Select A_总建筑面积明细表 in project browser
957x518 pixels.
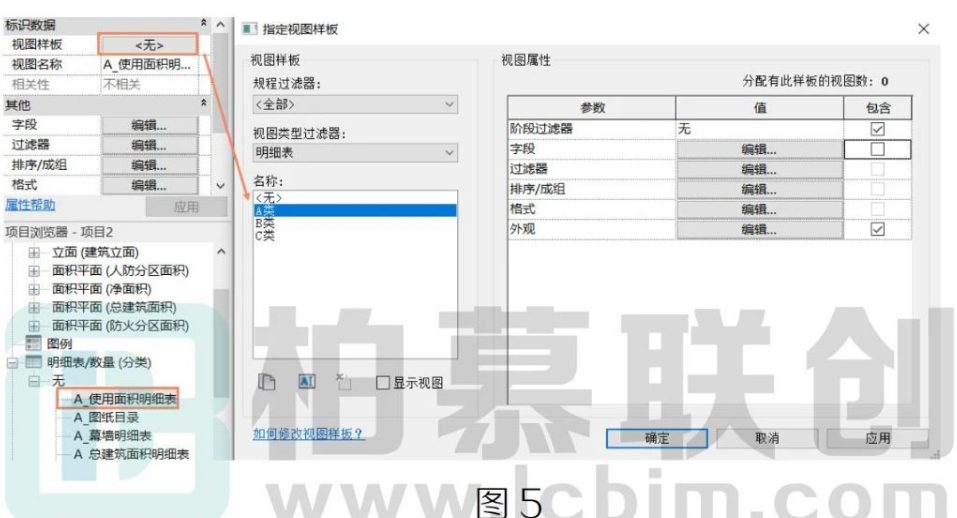coord(131,454)
